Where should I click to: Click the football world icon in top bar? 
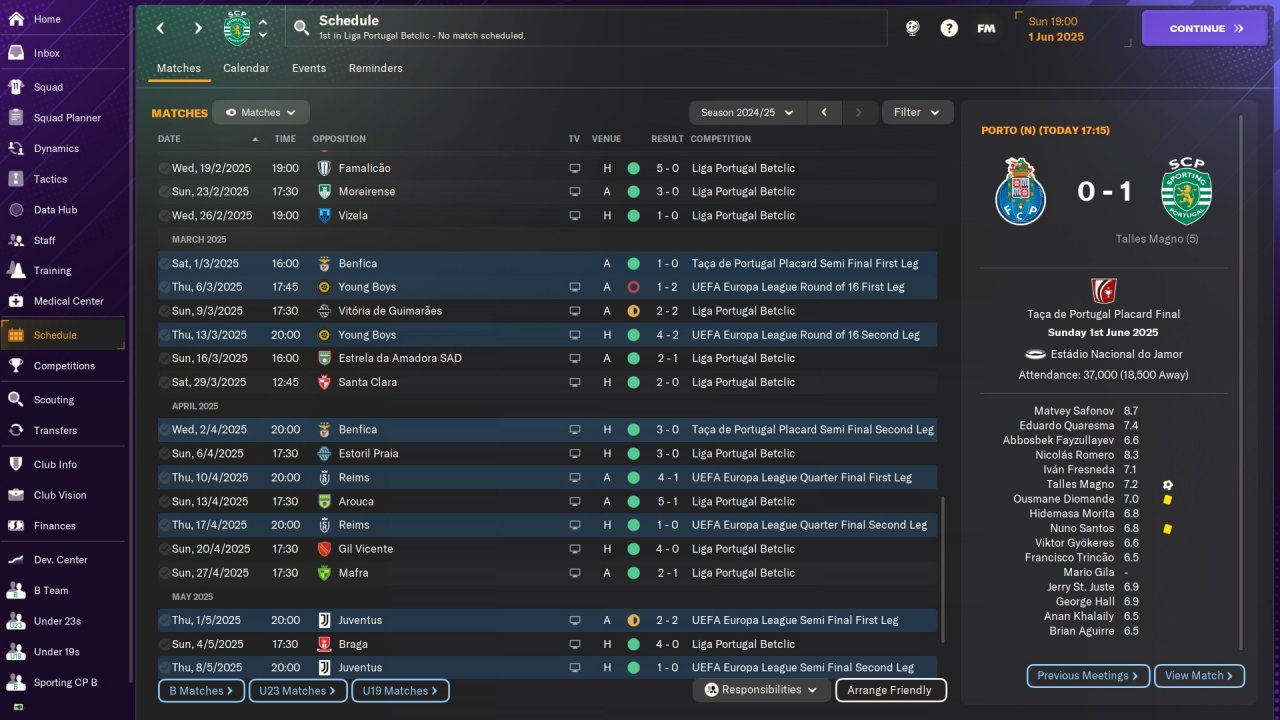click(912, 28)
